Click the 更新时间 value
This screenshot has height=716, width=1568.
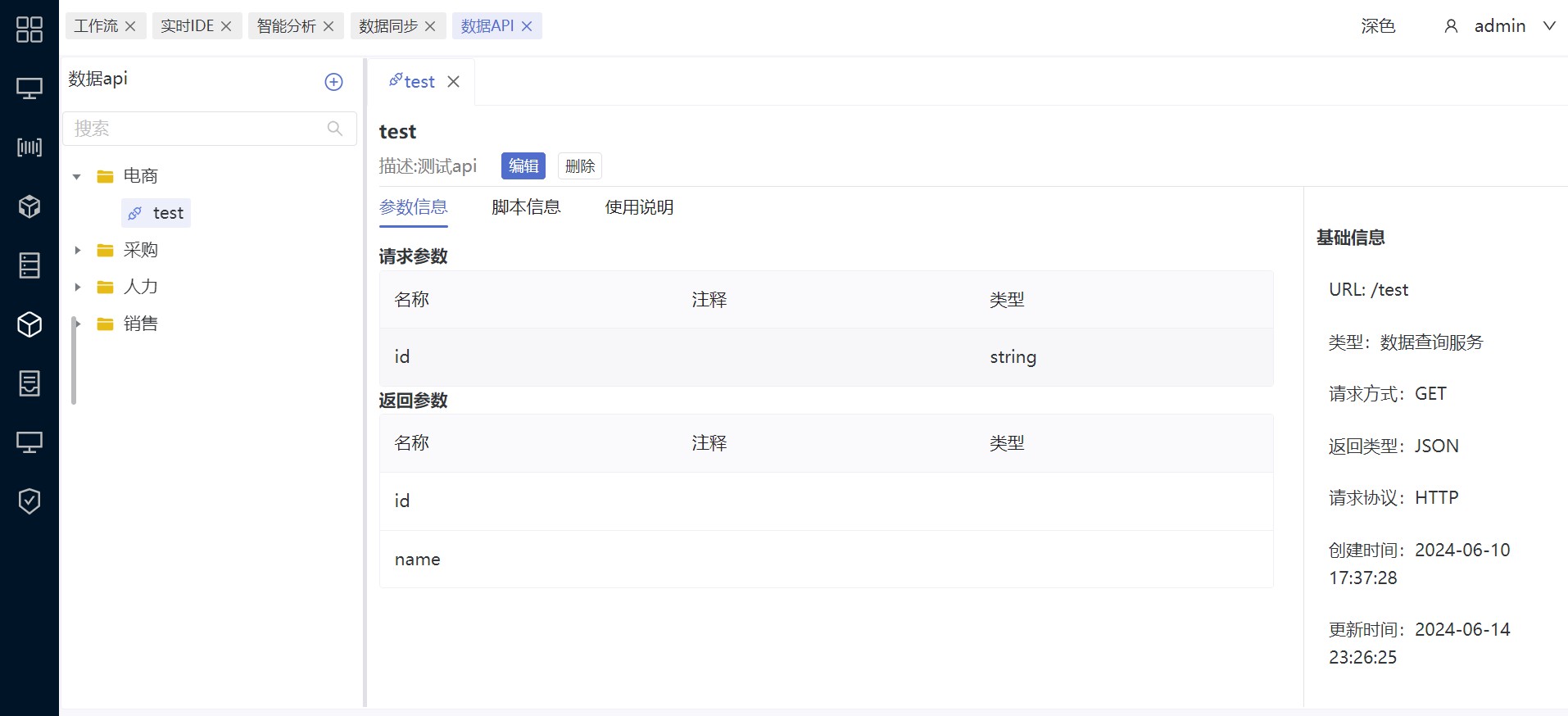pos(1420,644)
